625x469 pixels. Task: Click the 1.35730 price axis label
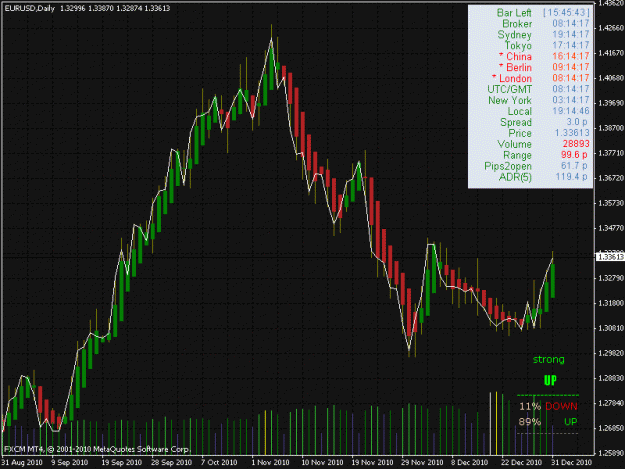[x=611, y=203]
